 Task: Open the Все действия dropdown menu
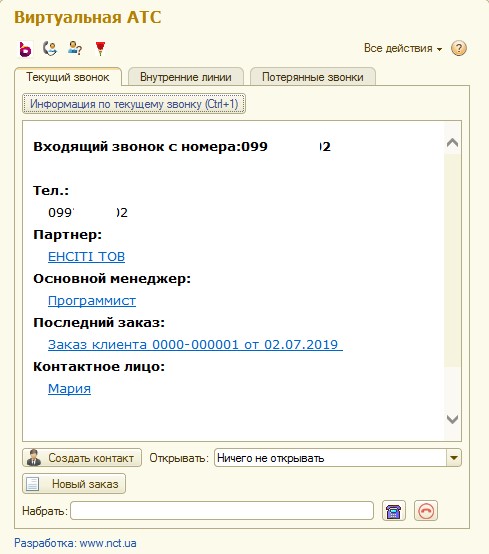click(x=403, y=48)
